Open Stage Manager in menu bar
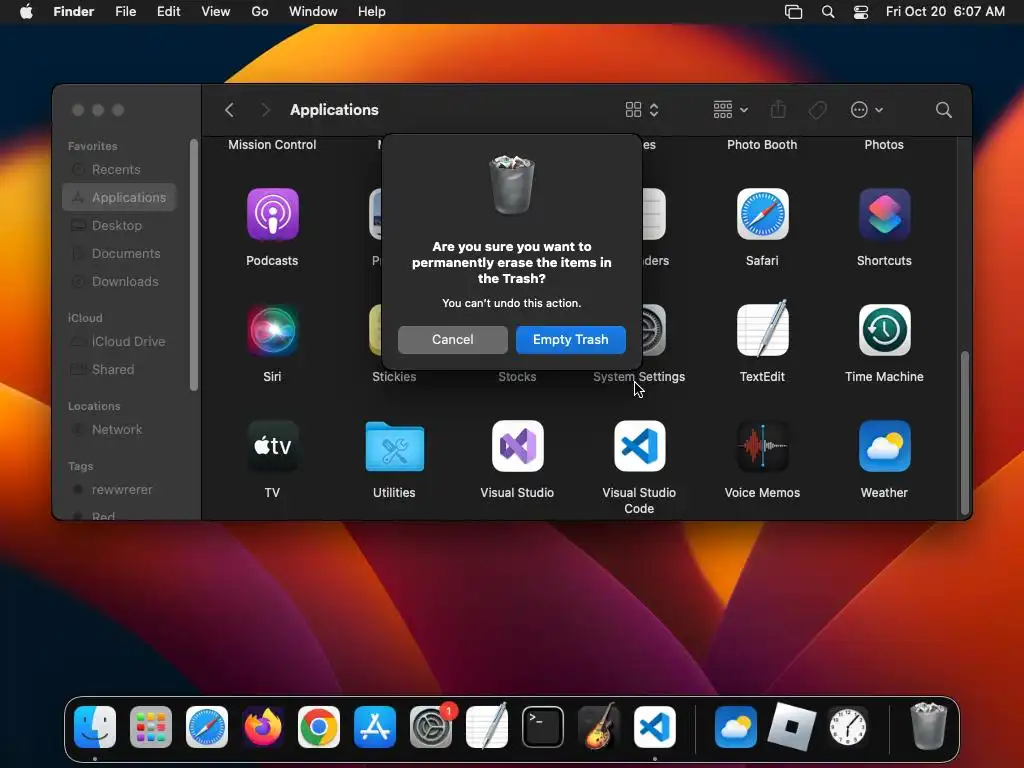This screenshot has width=1024, height=768. tap(793, 12)
